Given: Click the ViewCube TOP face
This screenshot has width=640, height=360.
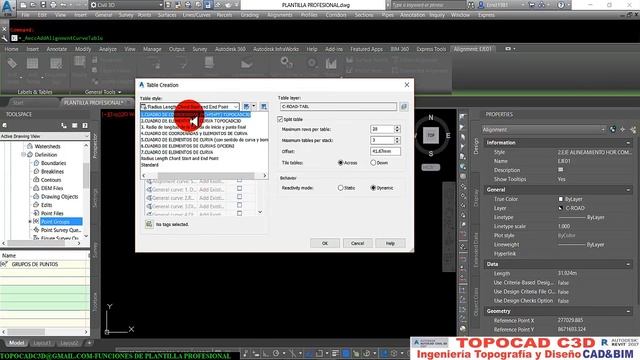Looking at the screenshot, I should click(x=431, y=135).
